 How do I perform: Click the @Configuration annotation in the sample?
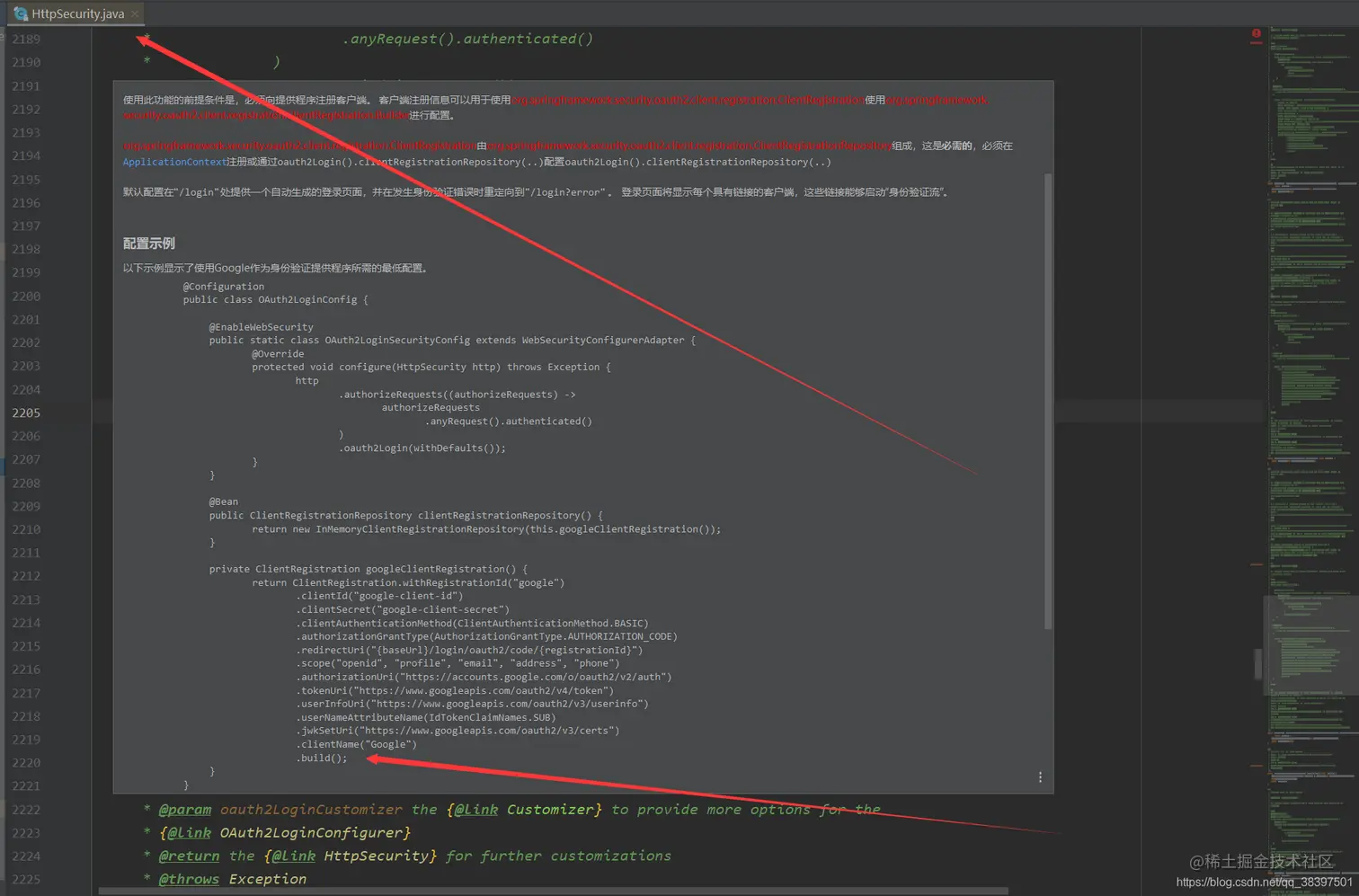coord(224,287)
